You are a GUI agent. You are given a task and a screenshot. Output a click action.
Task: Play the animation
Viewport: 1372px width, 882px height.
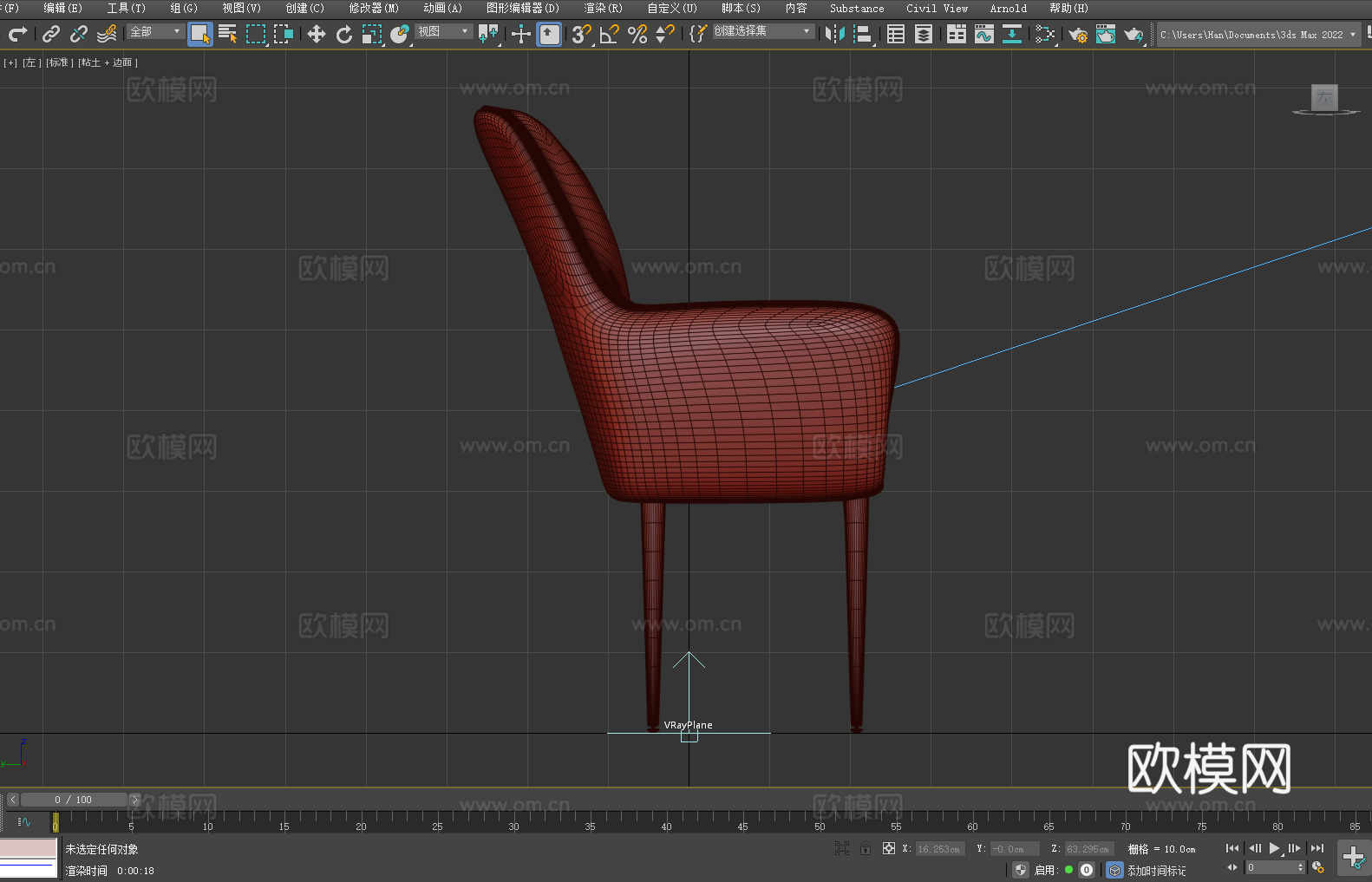pos(1274,848)
